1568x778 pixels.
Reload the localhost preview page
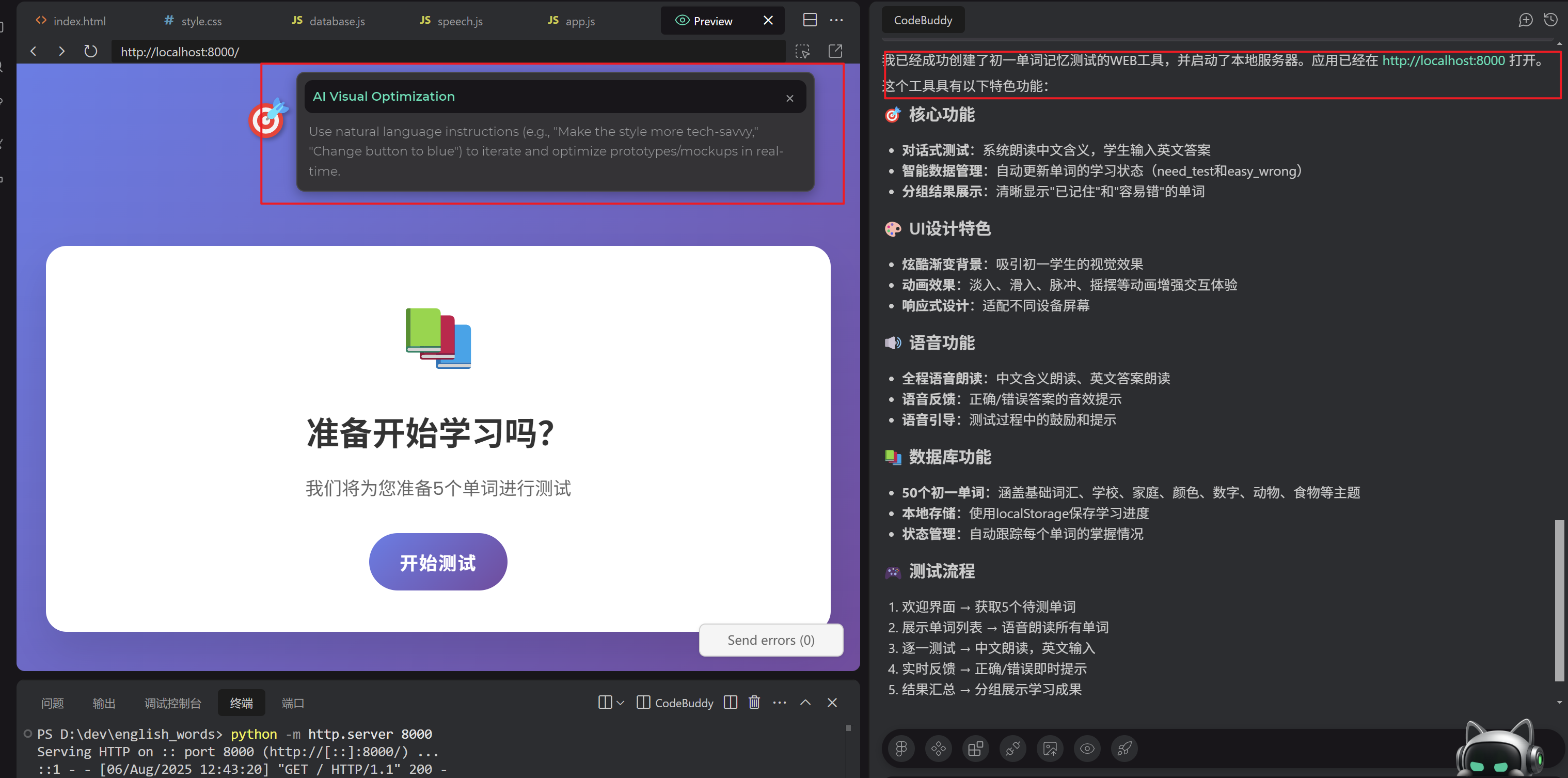point(91,51)
